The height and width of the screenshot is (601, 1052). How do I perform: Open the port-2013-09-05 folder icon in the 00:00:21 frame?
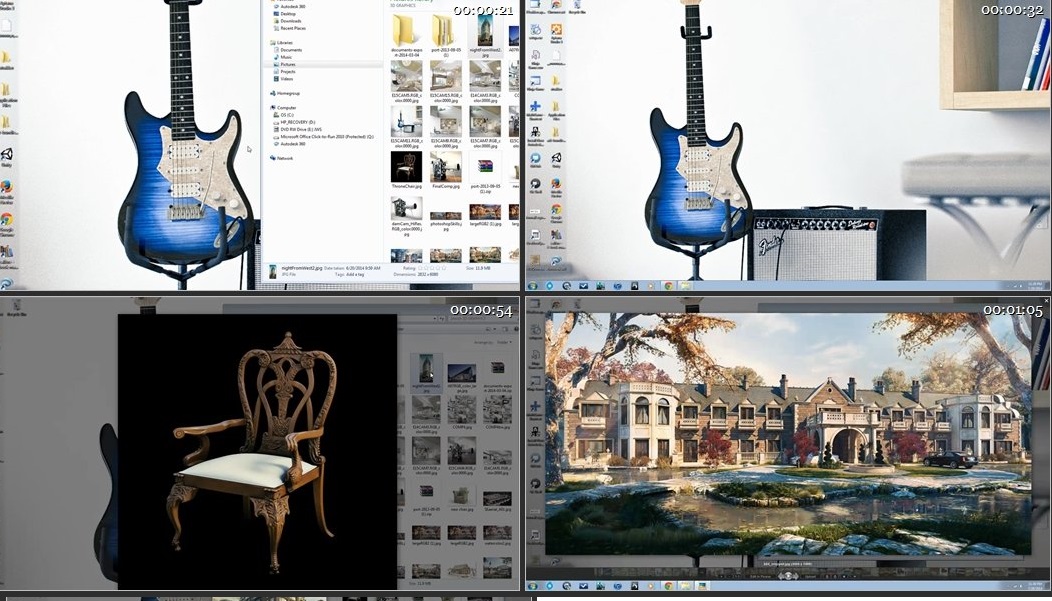(x=445, y=30)
